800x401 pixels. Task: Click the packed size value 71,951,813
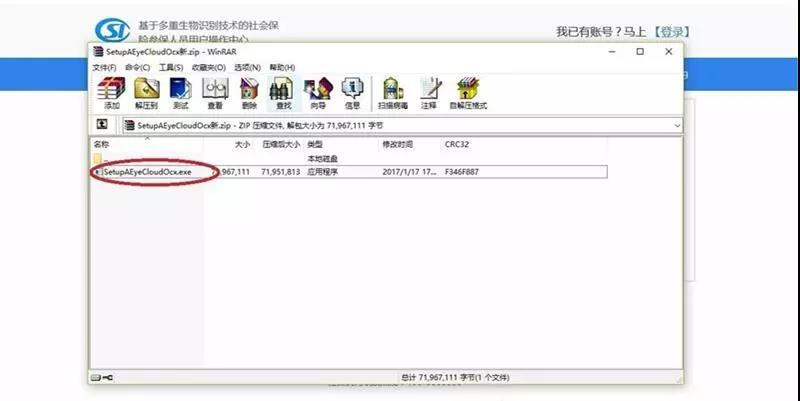click(x=281, y=172)
